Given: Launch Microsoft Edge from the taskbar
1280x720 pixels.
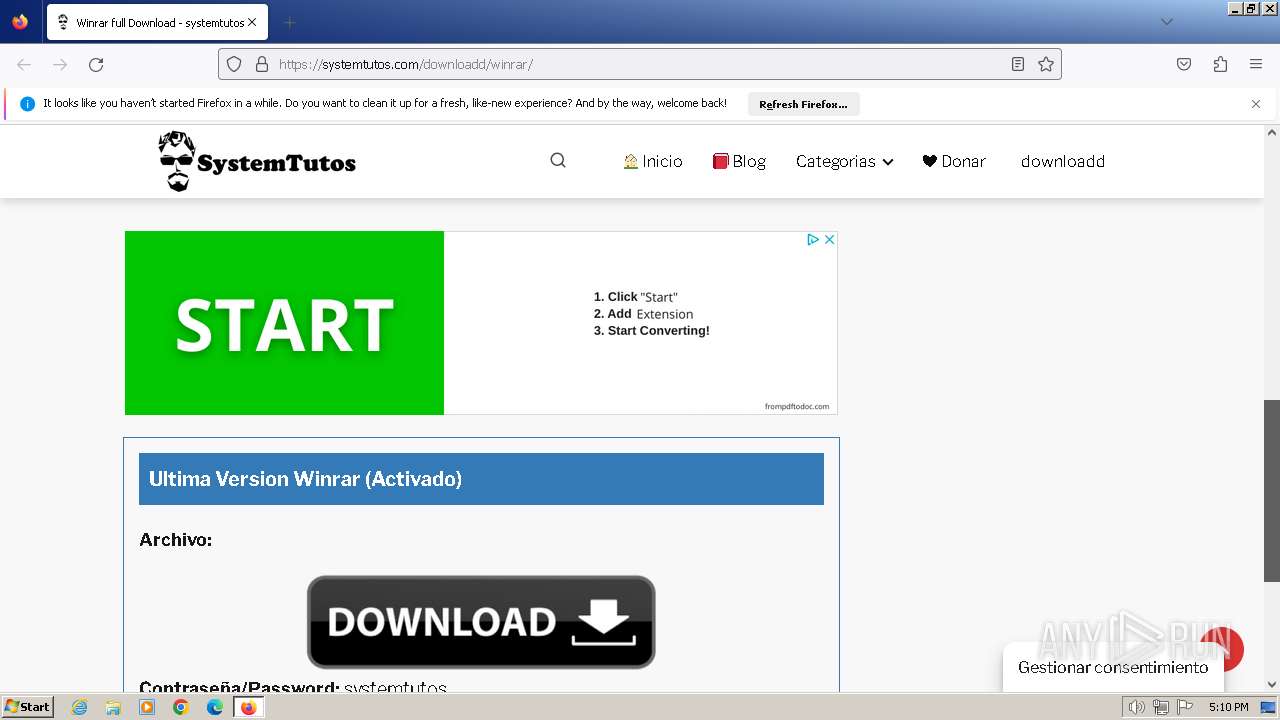Looking at the screenshot, I should 215,707.
